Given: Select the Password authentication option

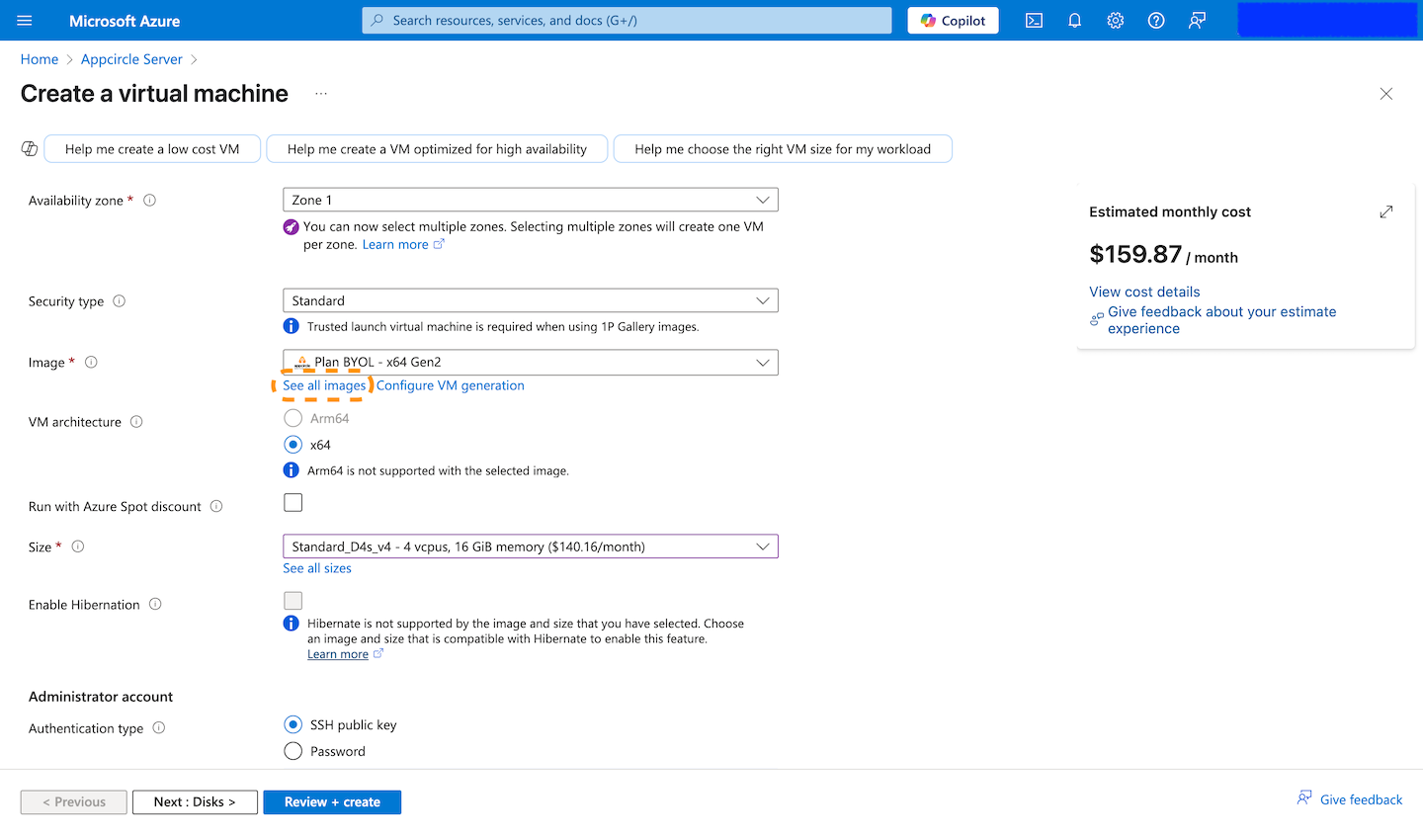Looking at the screenshot, I should [x=293, y=751].
